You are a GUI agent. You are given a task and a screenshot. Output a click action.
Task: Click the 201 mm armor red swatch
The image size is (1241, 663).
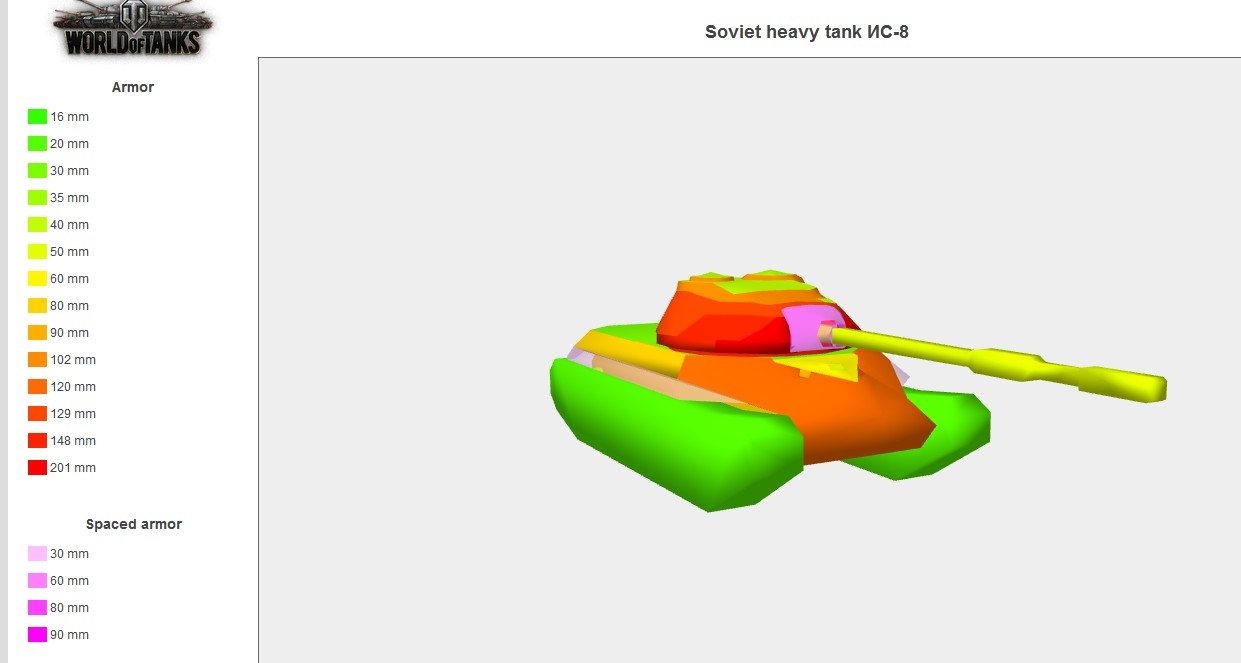[37, 468]
